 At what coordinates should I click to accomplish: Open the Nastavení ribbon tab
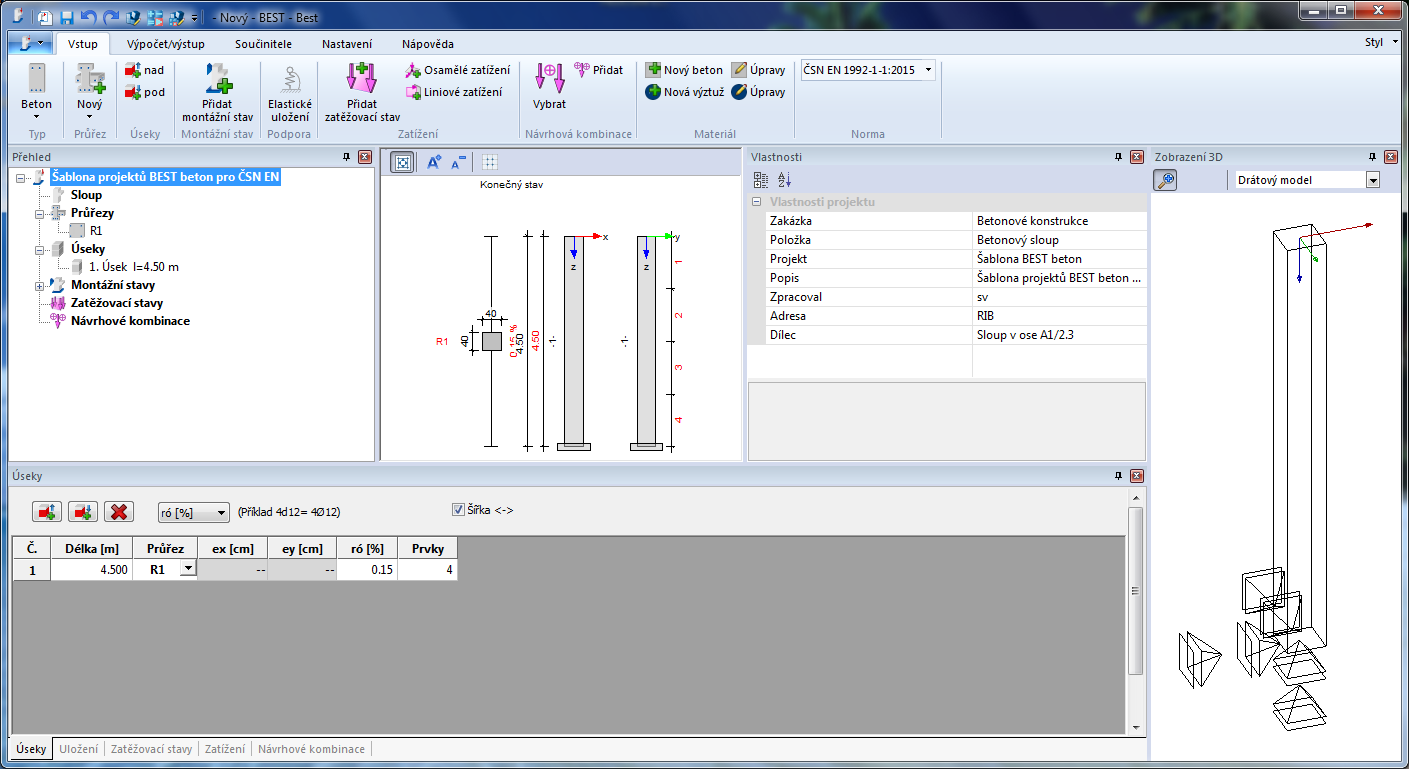[x=347, y=44]
